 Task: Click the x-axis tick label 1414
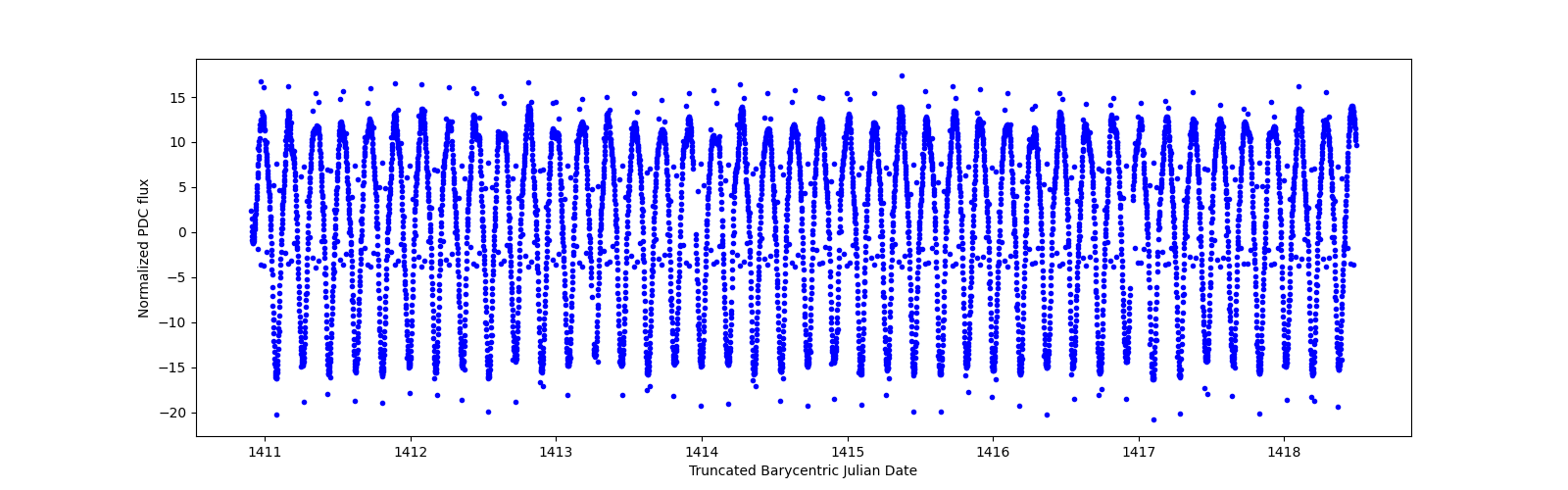[x=702, y=453]
